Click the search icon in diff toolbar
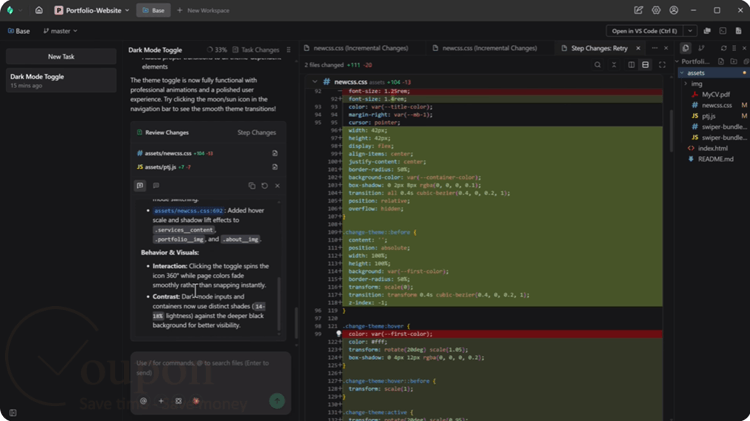The width and height of the screenshot is (750, 421). pos(597,65)
